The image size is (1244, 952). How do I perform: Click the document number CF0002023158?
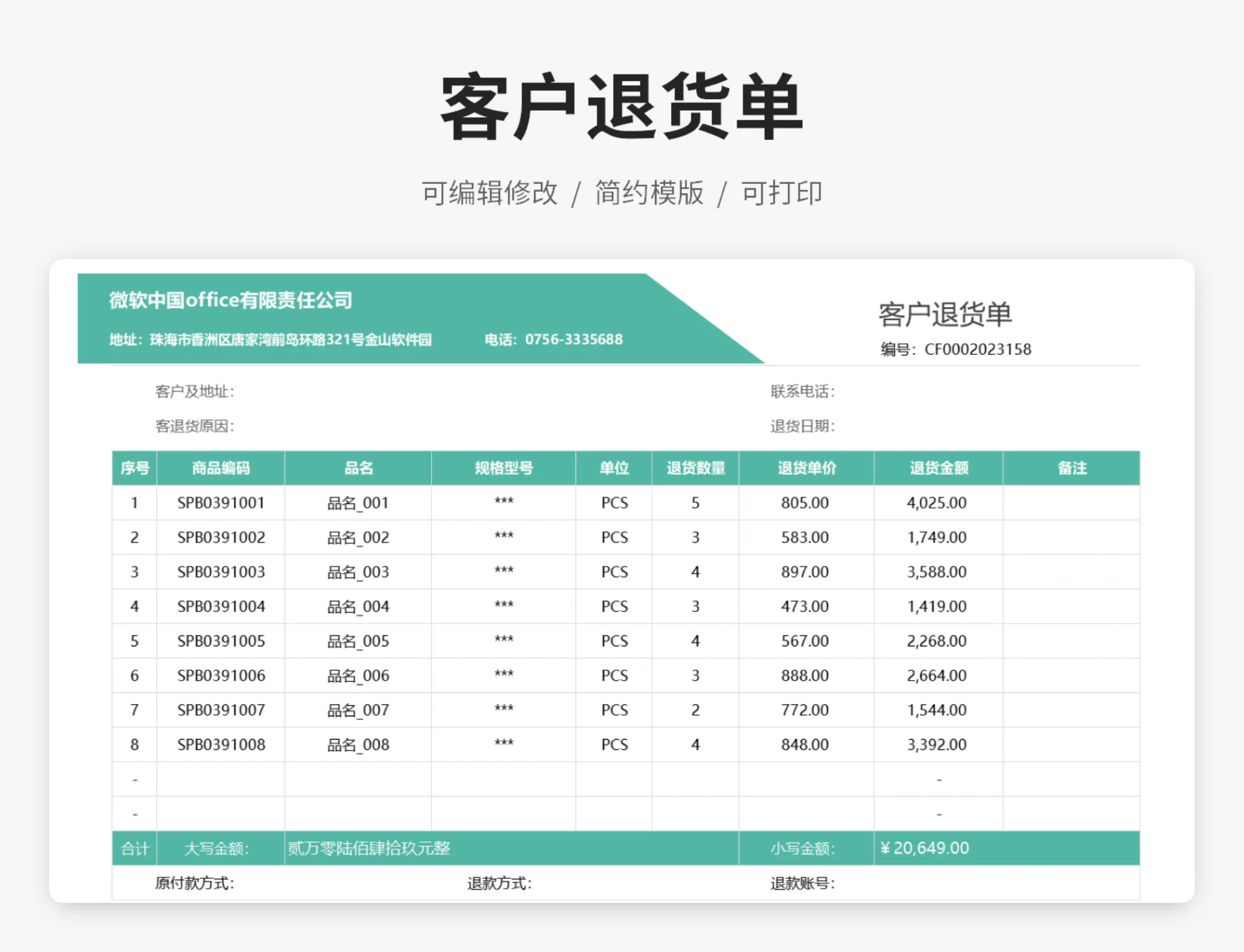pos(977,350)
